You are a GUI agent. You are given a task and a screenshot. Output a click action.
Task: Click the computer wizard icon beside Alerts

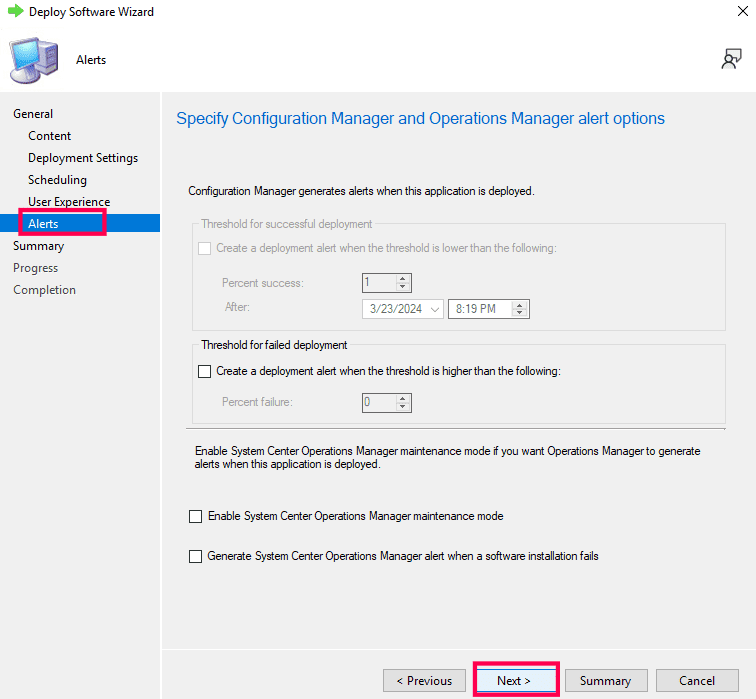(34, 60)
